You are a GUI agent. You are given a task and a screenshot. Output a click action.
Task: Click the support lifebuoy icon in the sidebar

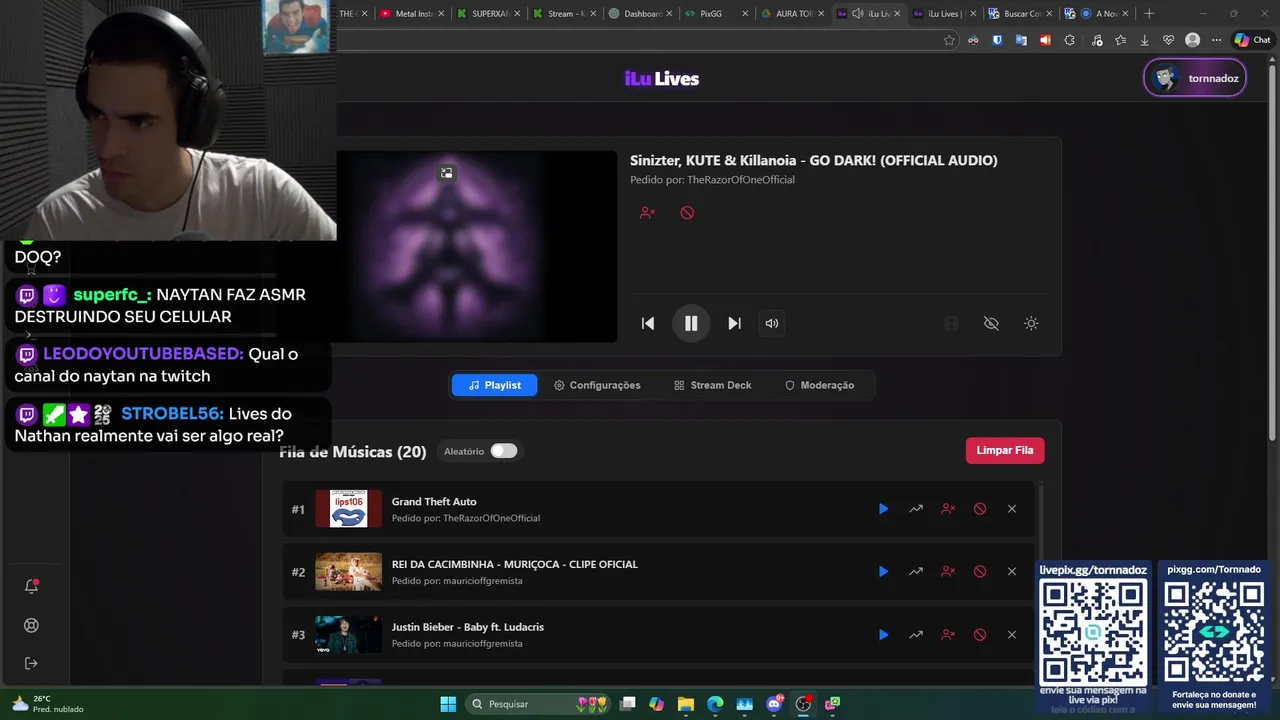coord(31,625)
